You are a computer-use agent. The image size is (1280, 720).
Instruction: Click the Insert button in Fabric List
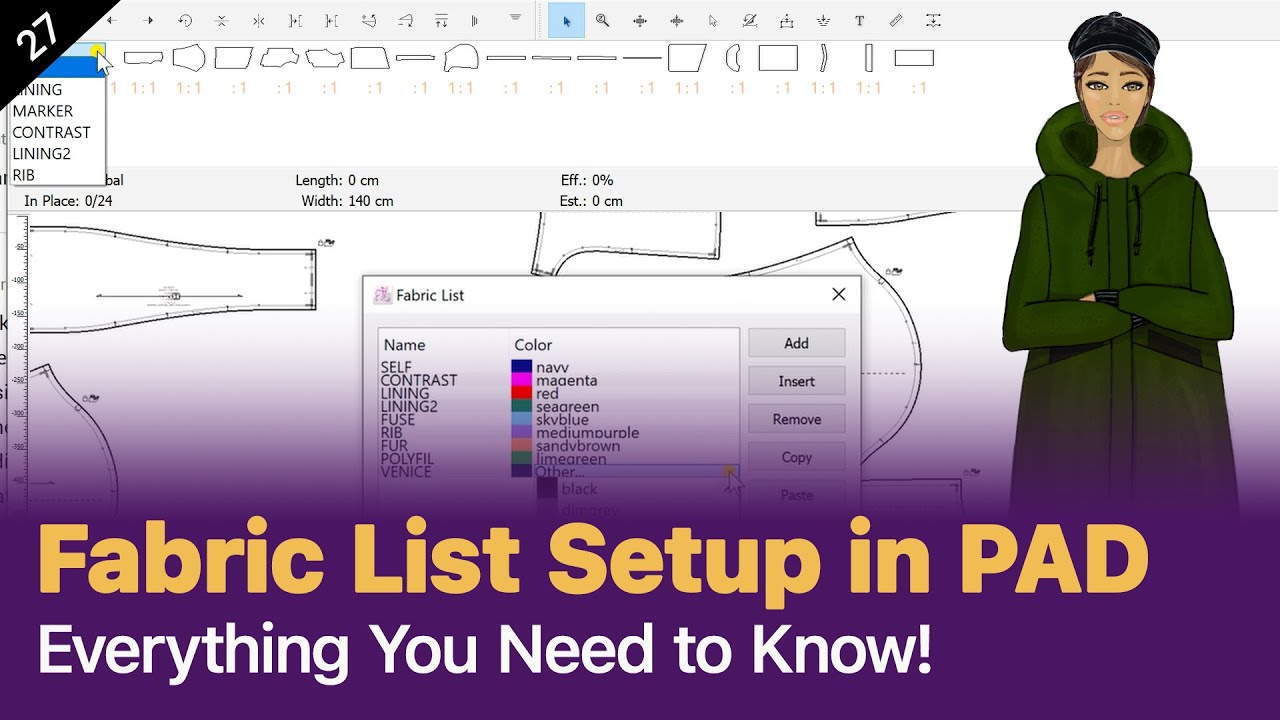coord(796,381)
